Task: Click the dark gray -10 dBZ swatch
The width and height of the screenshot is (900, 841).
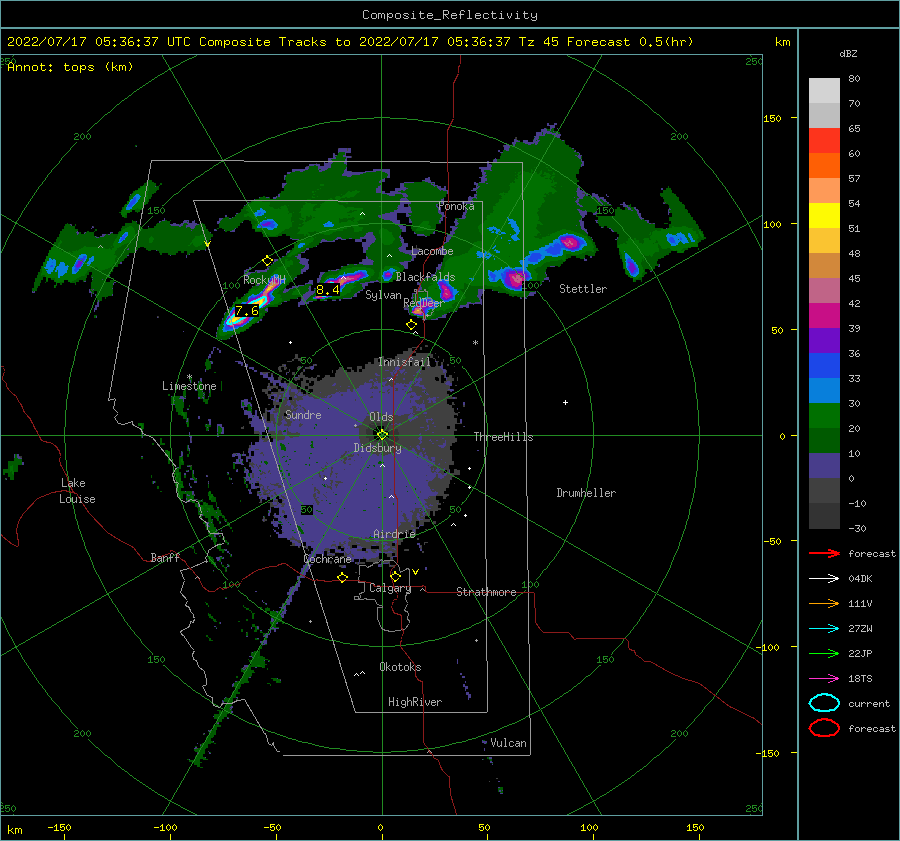Action: tap(824, 515)
